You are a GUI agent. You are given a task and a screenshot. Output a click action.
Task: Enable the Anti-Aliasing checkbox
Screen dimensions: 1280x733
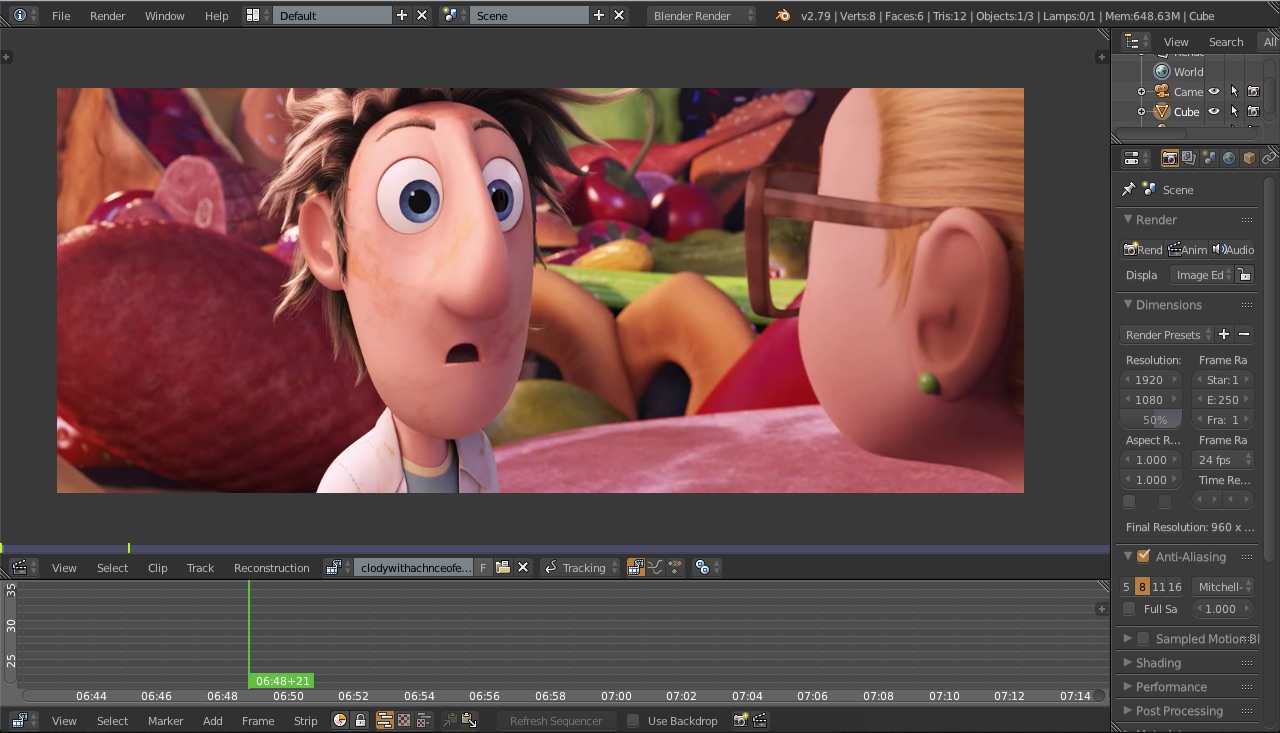click(x=1143, y=556)
